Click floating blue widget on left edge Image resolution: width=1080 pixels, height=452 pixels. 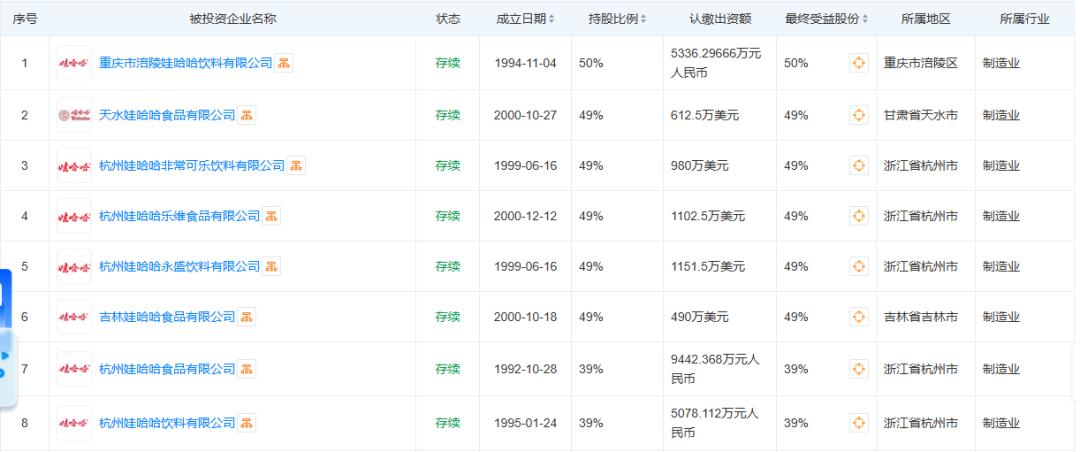click(x=6, y=338)
